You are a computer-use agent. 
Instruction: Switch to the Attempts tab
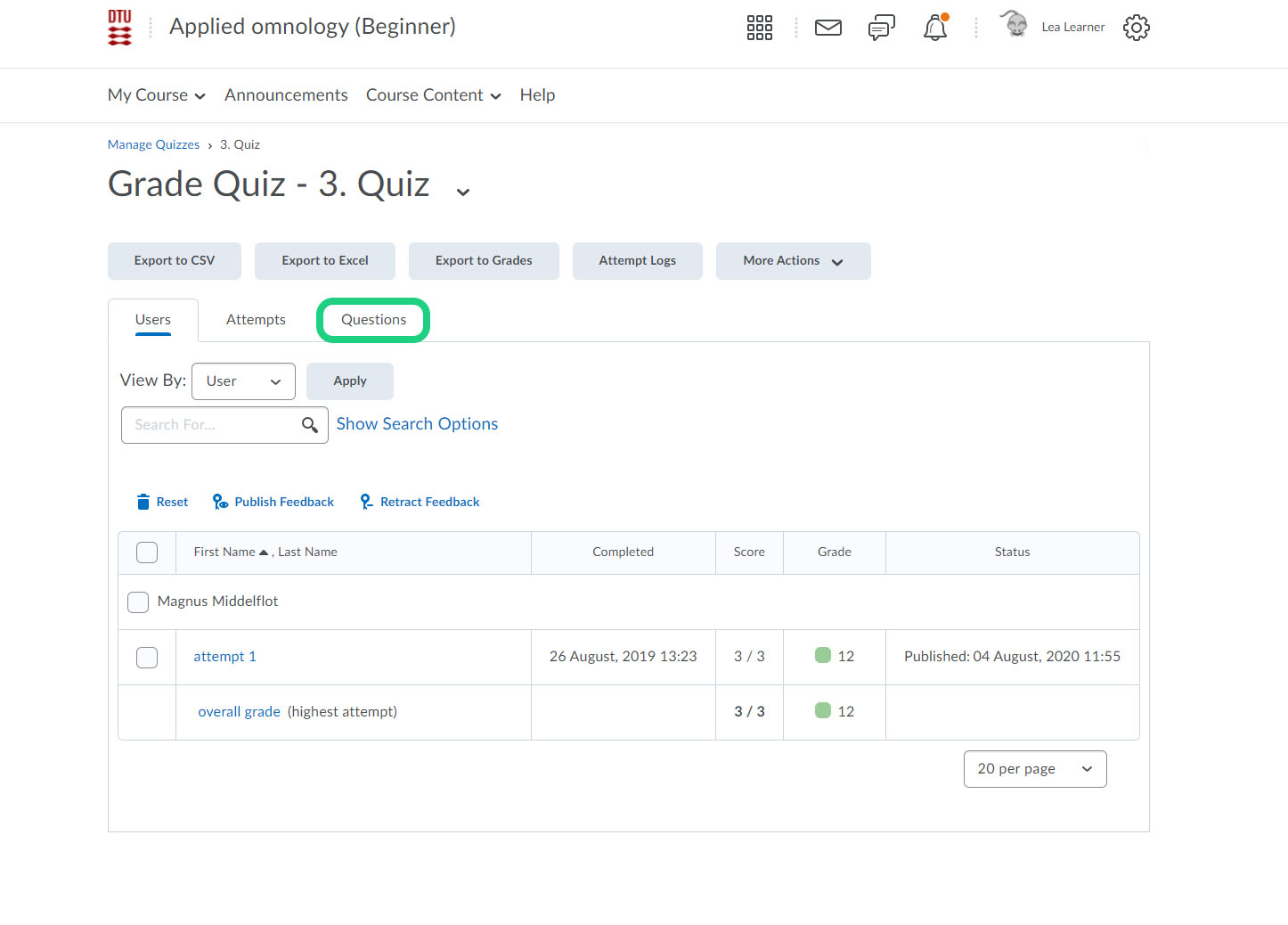(x=256, y=320)
